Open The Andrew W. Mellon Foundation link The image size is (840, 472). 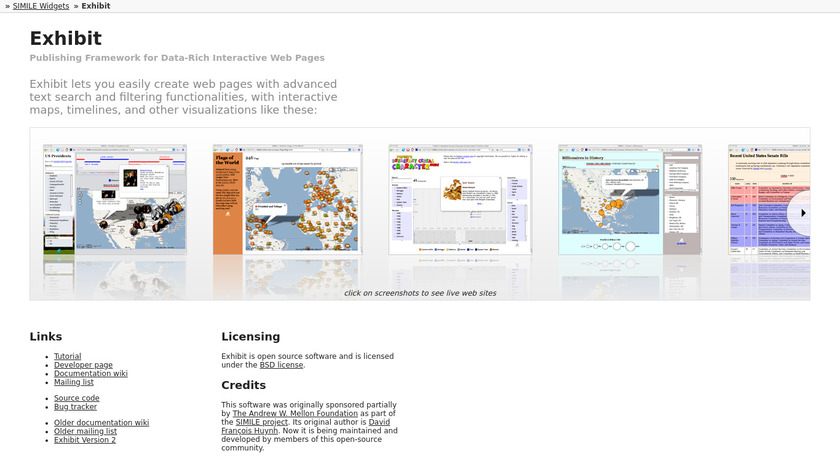(x=295, y=414)
